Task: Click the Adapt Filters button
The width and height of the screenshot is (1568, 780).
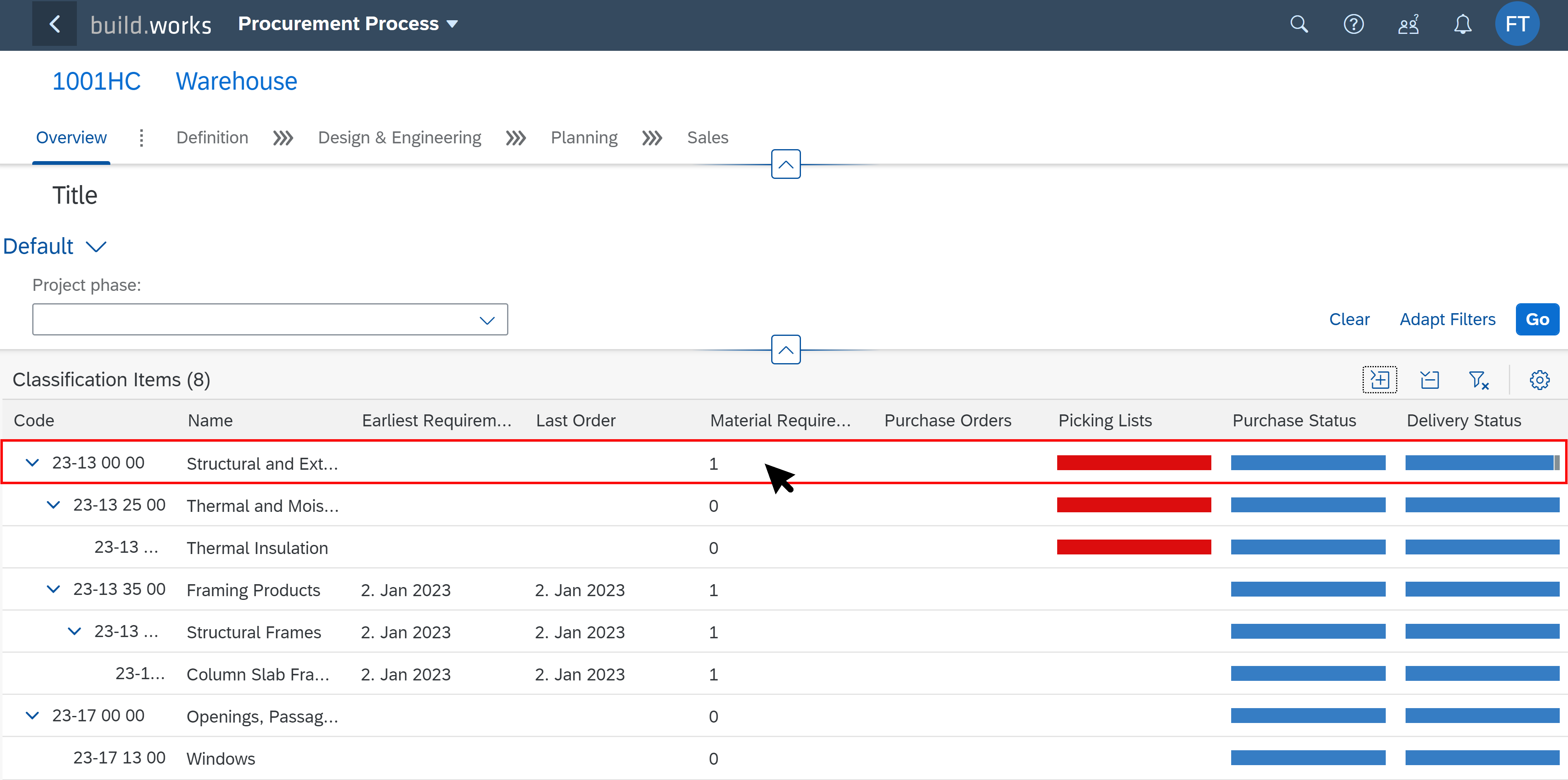Action: click(x=1447, y=319)
